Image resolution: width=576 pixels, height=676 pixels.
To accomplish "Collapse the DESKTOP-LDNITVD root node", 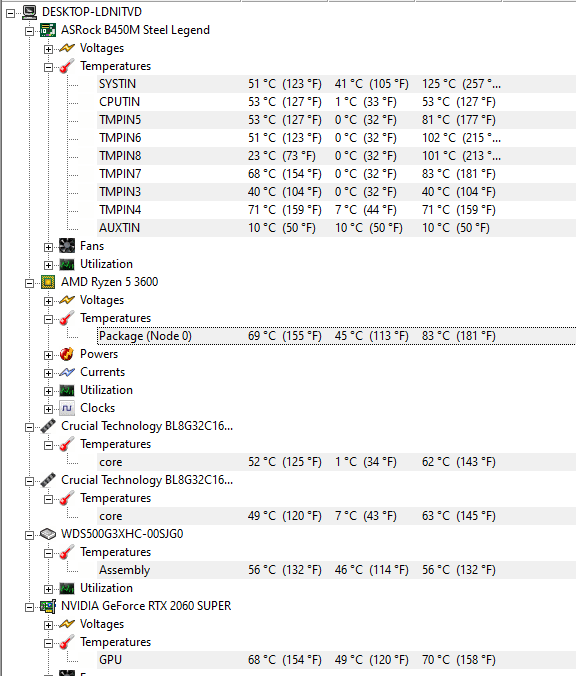I will 10,13.
